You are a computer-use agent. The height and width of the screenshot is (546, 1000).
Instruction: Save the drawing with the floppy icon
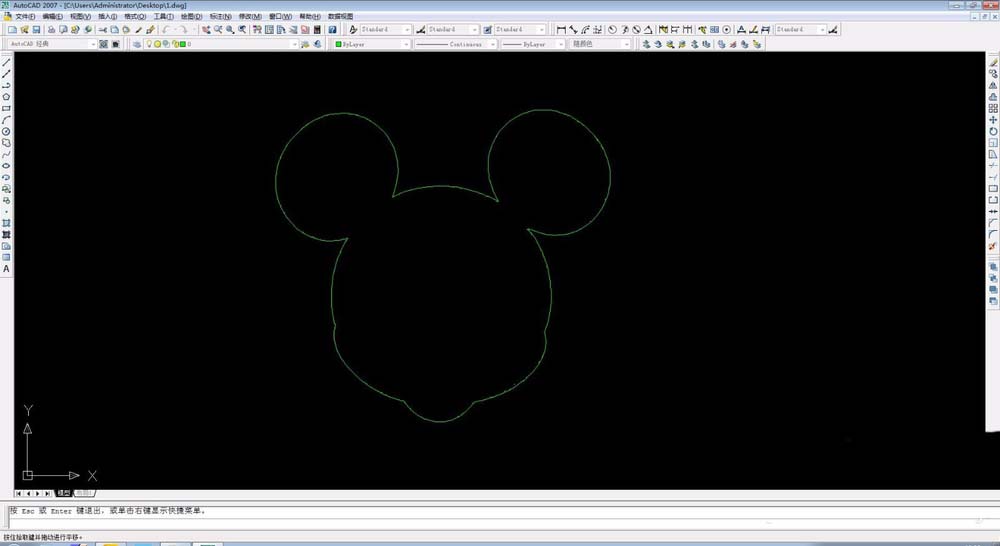(x=36, y=30)
